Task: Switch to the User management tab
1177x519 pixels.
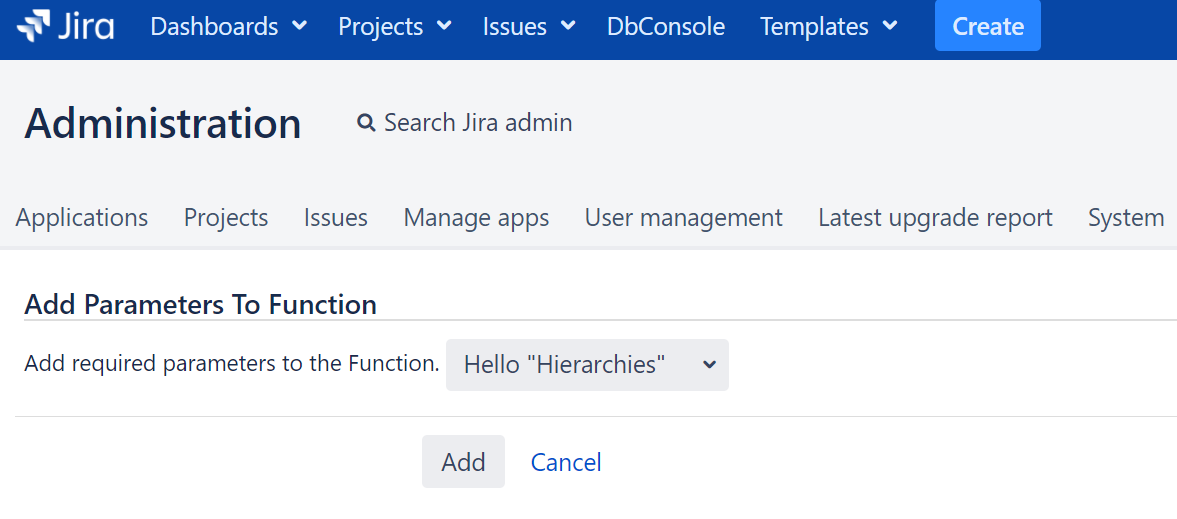Action: [x=684, y=217]
